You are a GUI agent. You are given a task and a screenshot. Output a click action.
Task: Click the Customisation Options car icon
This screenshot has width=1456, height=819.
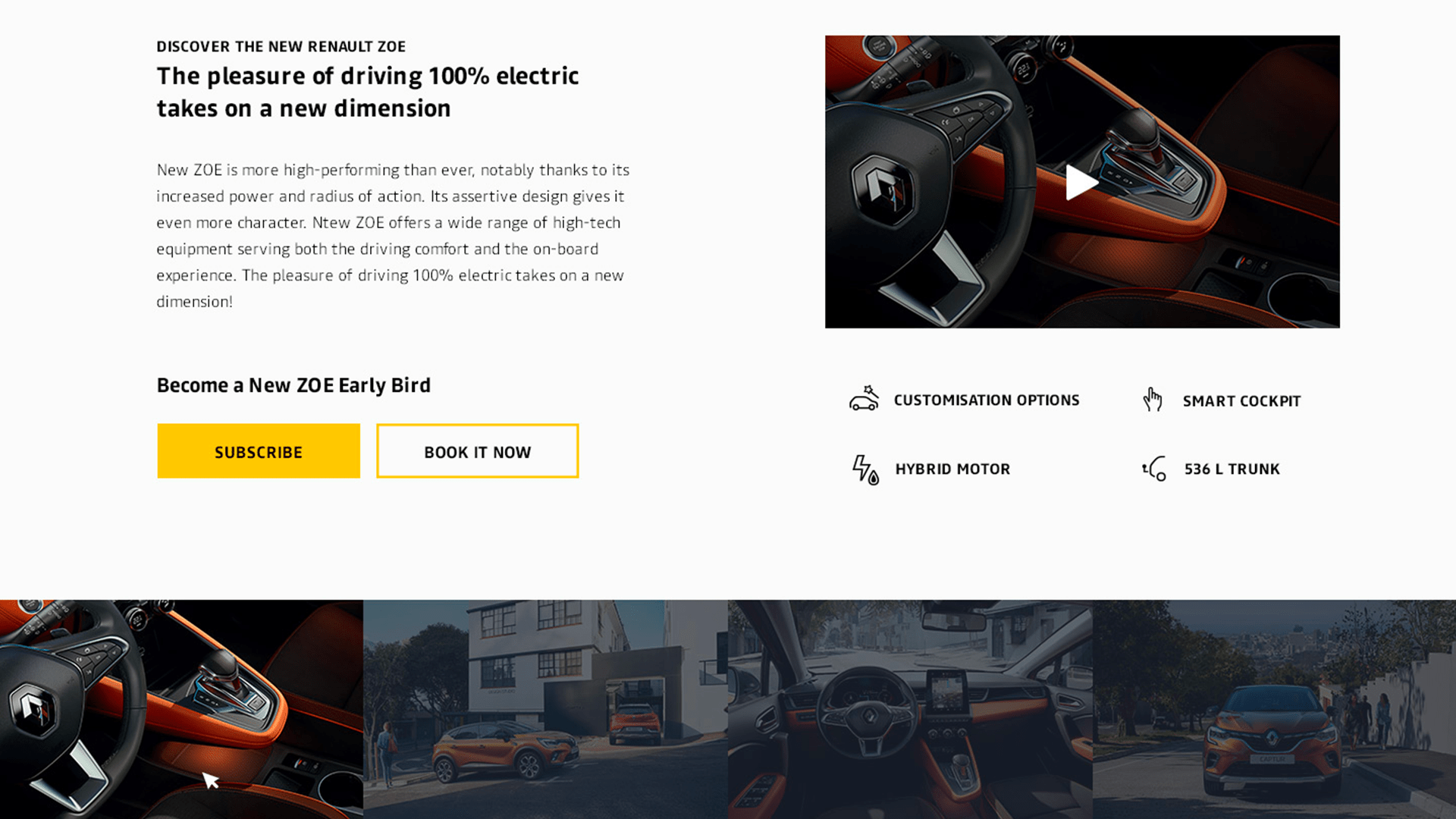(x=864, y=399)
